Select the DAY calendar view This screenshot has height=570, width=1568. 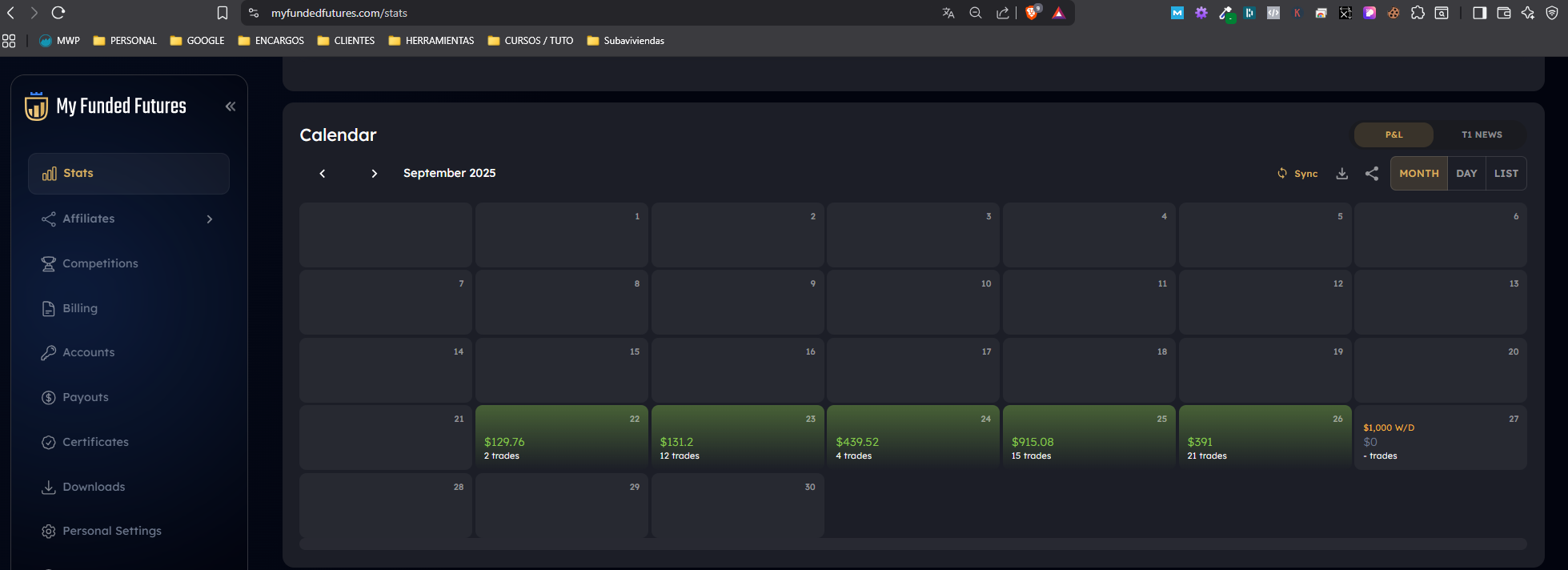click(1466, 174)
